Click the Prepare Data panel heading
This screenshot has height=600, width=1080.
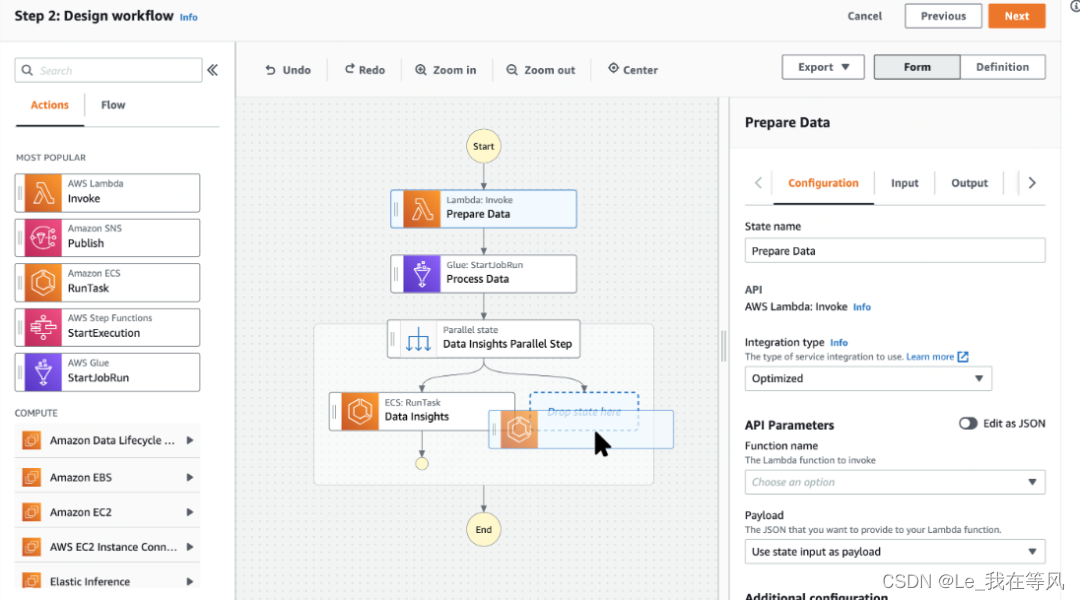pyautogui.click(x=787, y=123)
